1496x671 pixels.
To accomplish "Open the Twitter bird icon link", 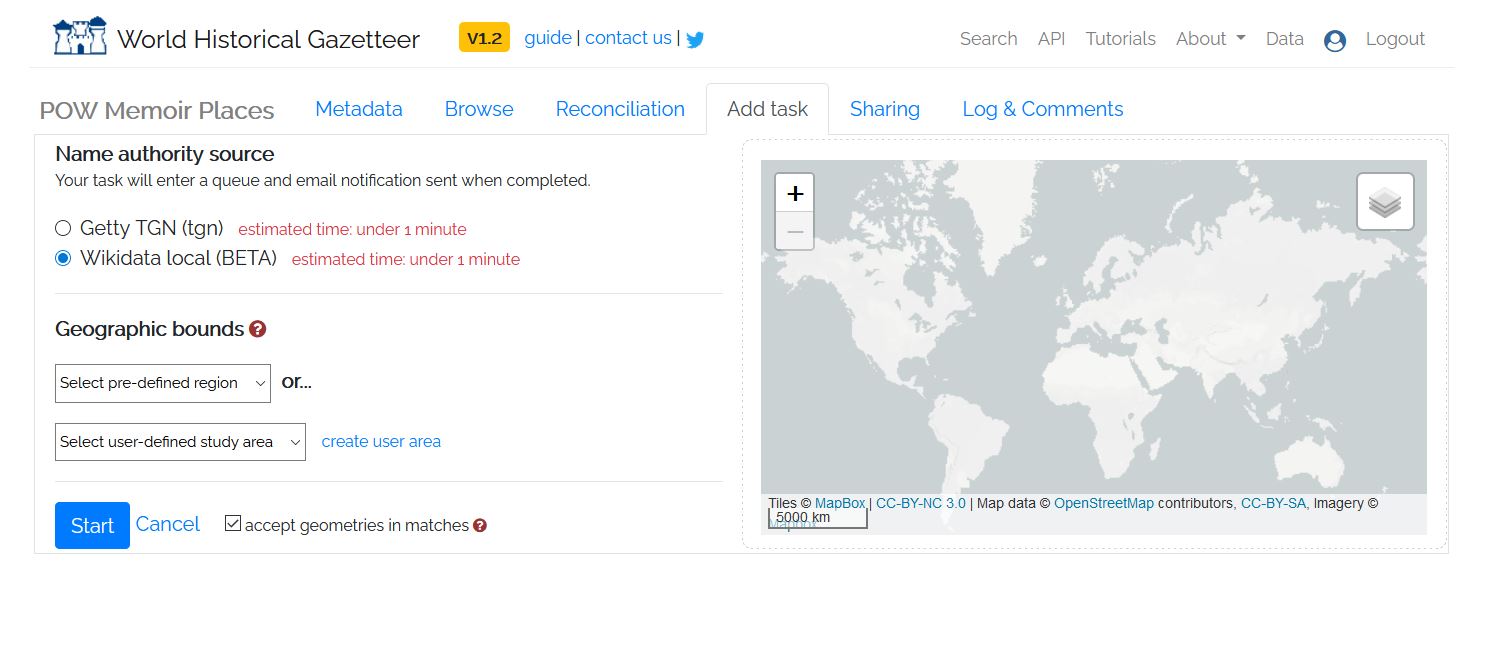I will coord(695,39).
